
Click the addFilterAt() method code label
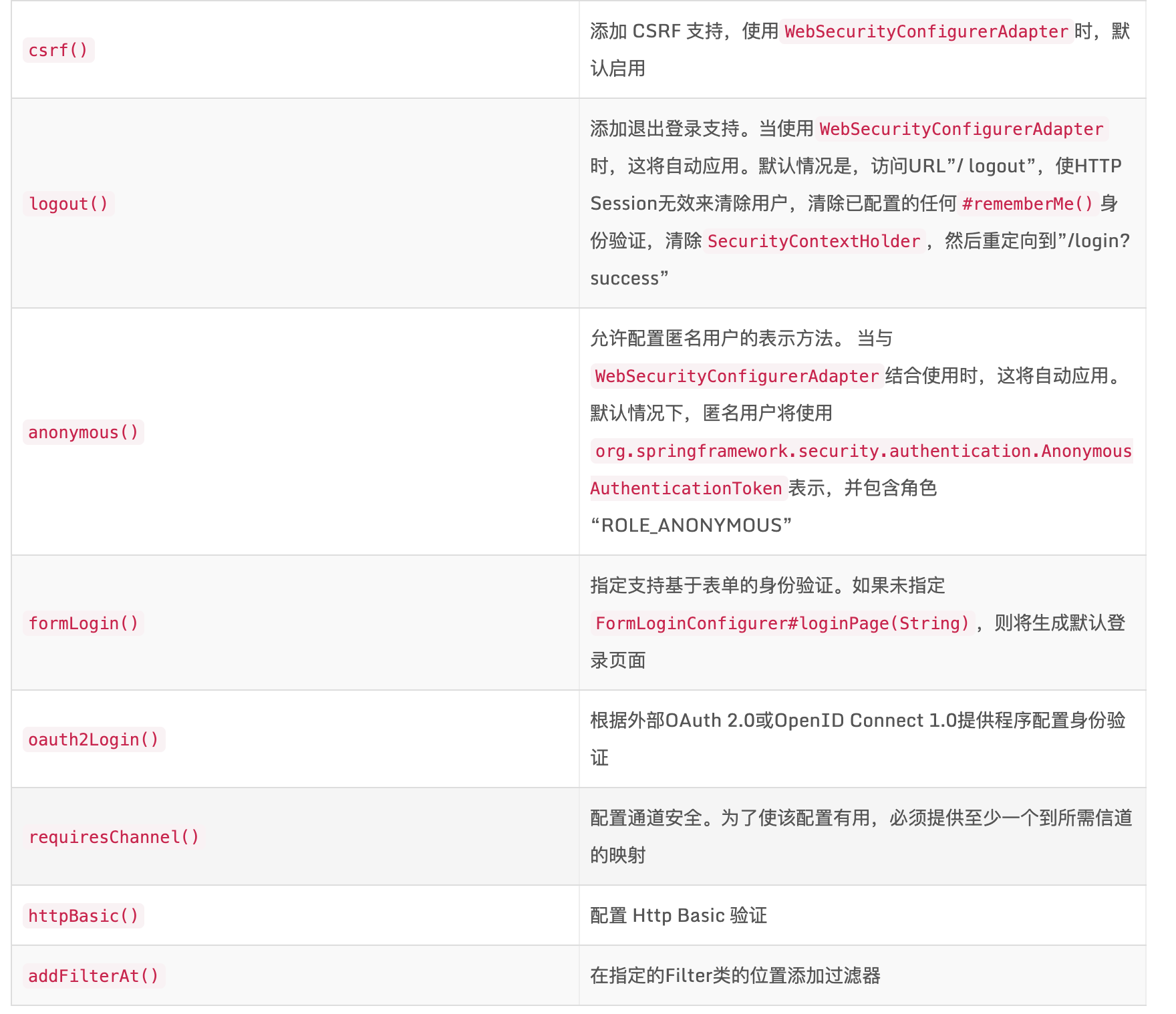[x=94, y=976]
